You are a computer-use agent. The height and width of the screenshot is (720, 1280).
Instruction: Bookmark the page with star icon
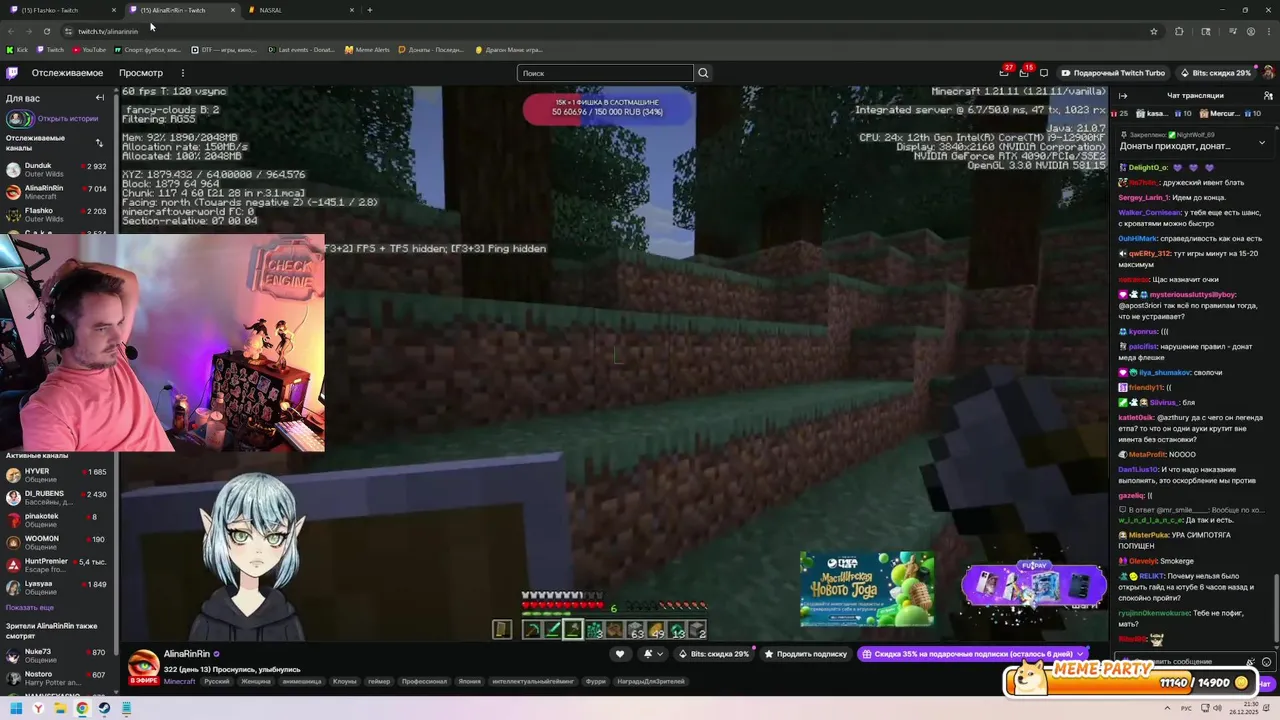[x=1153, y=31]
